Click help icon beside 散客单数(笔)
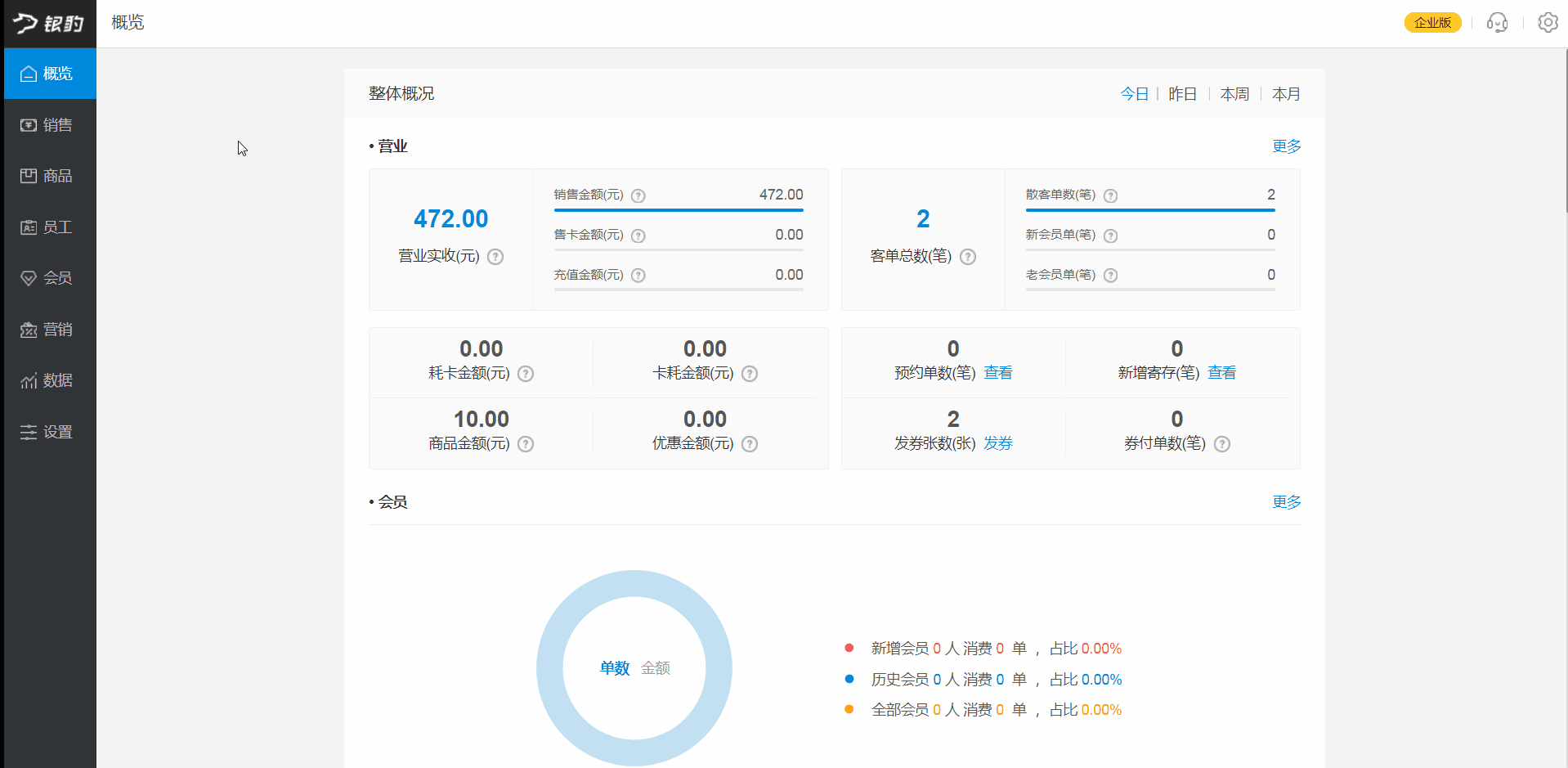The image size is (1568, 768). [1110, 195]
